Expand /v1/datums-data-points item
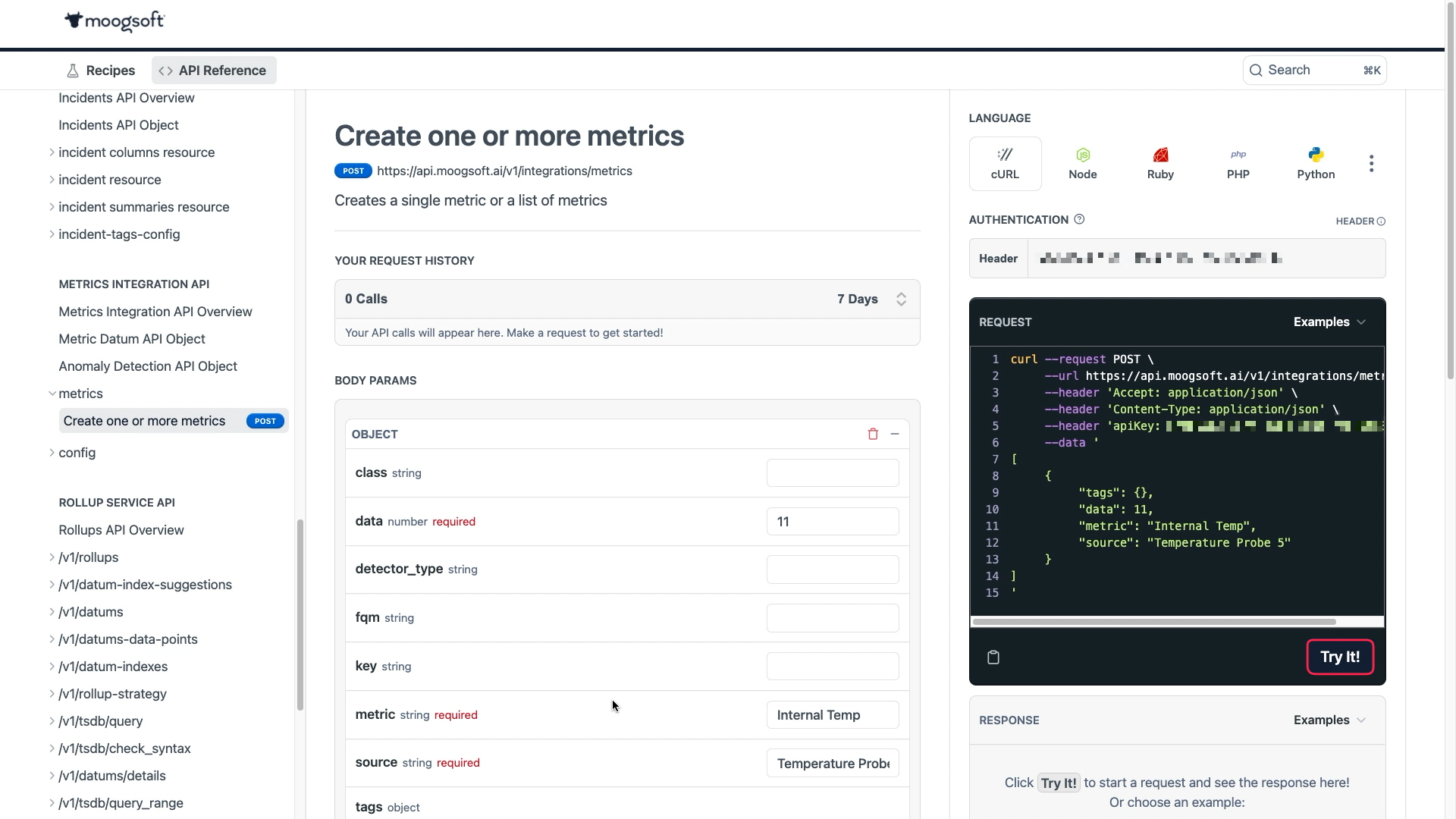The width and height of the screenshot is (1456, 819). [52, 639]
